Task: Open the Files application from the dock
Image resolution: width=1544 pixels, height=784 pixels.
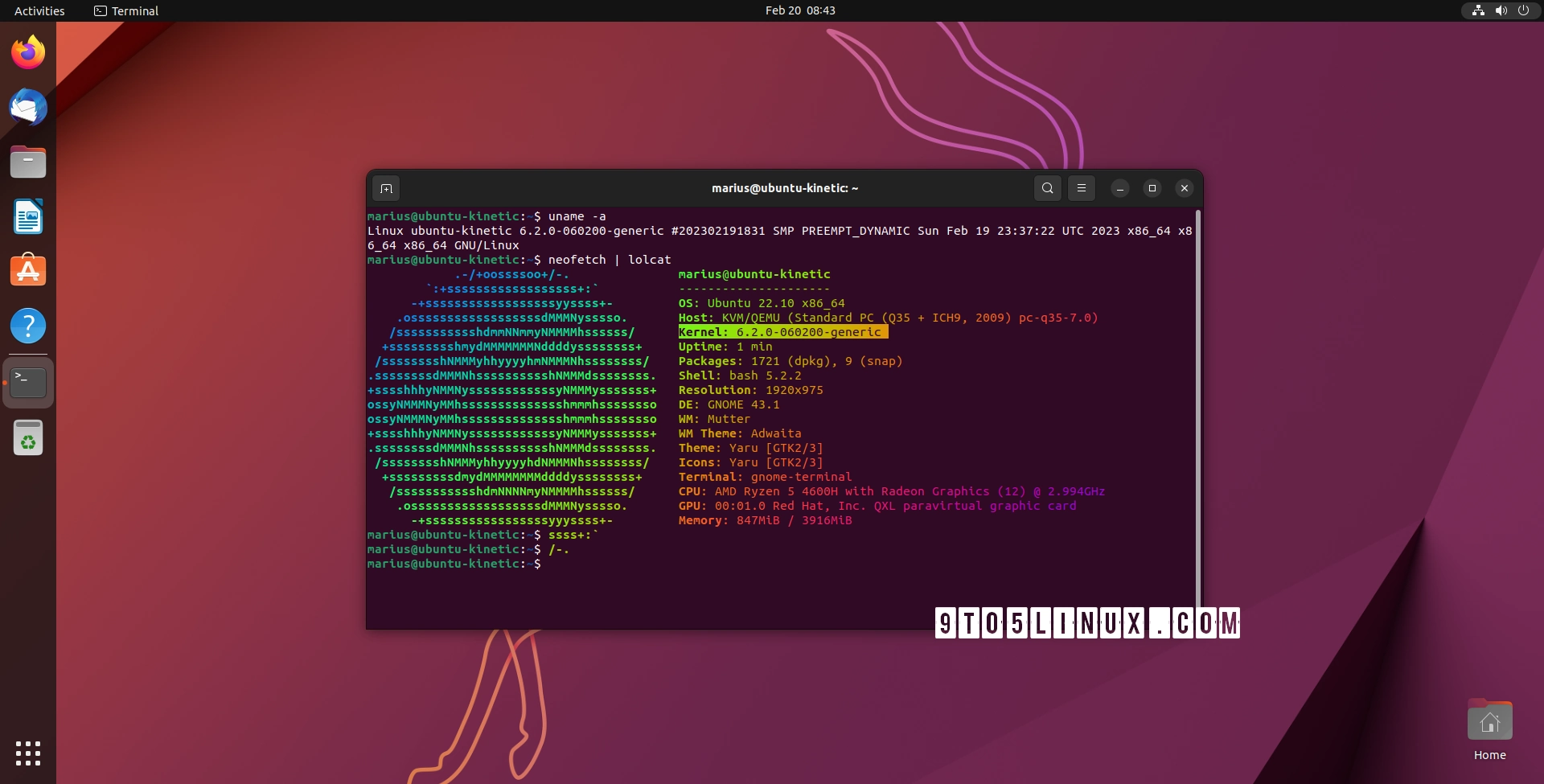Action: (x=28, y=162)
